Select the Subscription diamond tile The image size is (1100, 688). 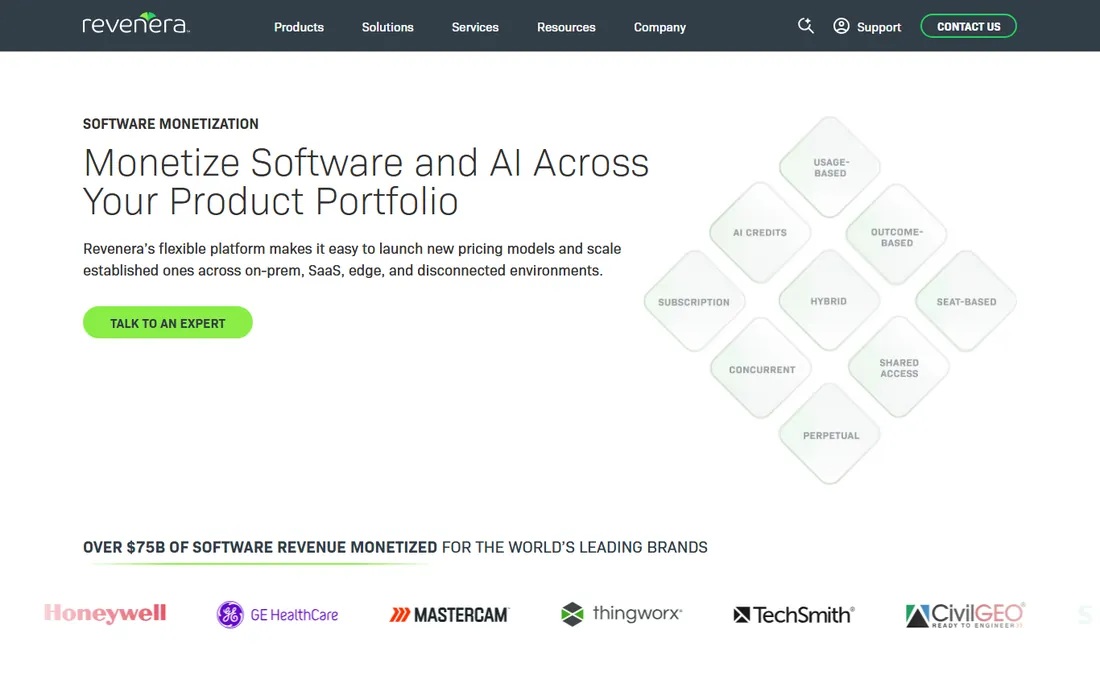694,302
